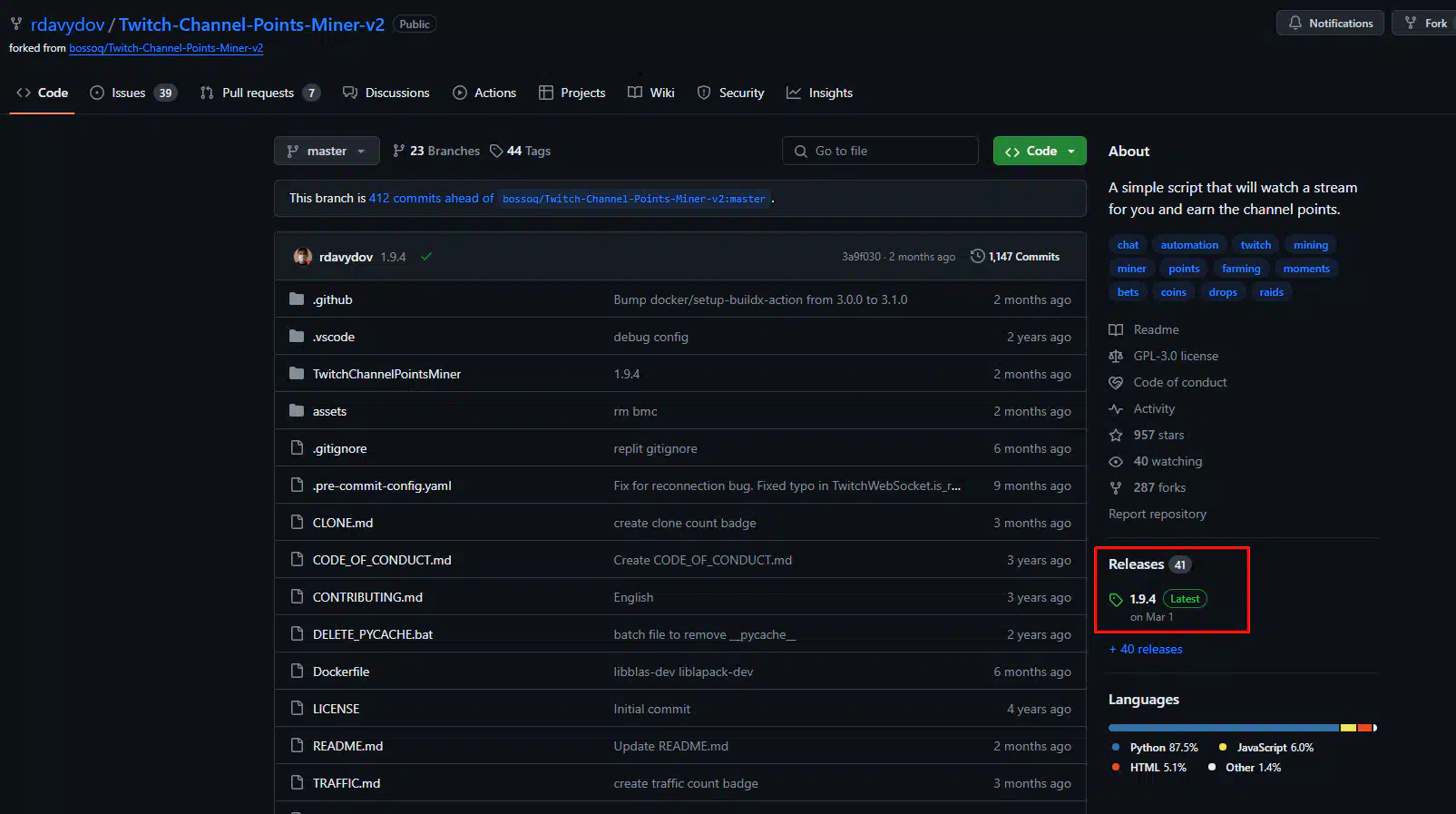Select Python 87.5% language entry
The width and height of the screenshot is (1456, 814).
pyautogui.click(x=1155, y=748)
